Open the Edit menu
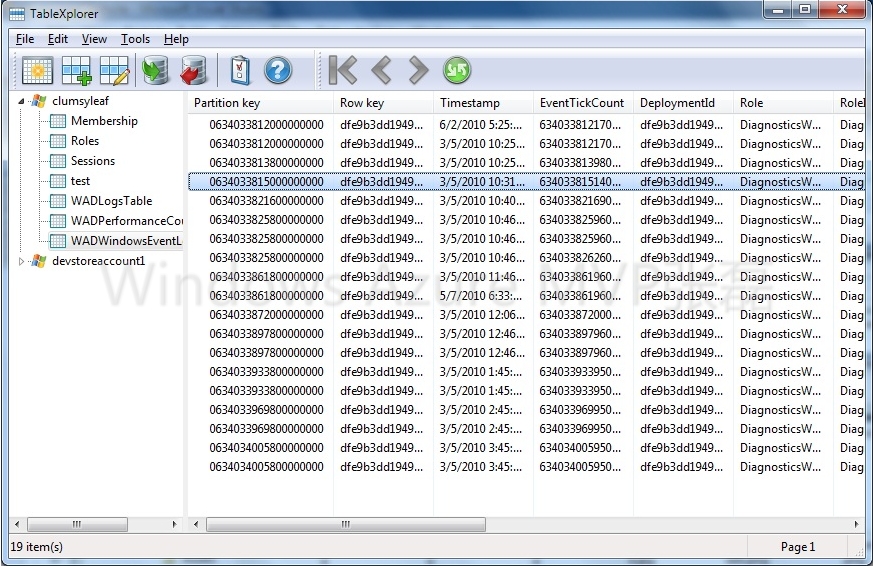The height and width of the screenshot is (566, 873). [x=58, y=39]
